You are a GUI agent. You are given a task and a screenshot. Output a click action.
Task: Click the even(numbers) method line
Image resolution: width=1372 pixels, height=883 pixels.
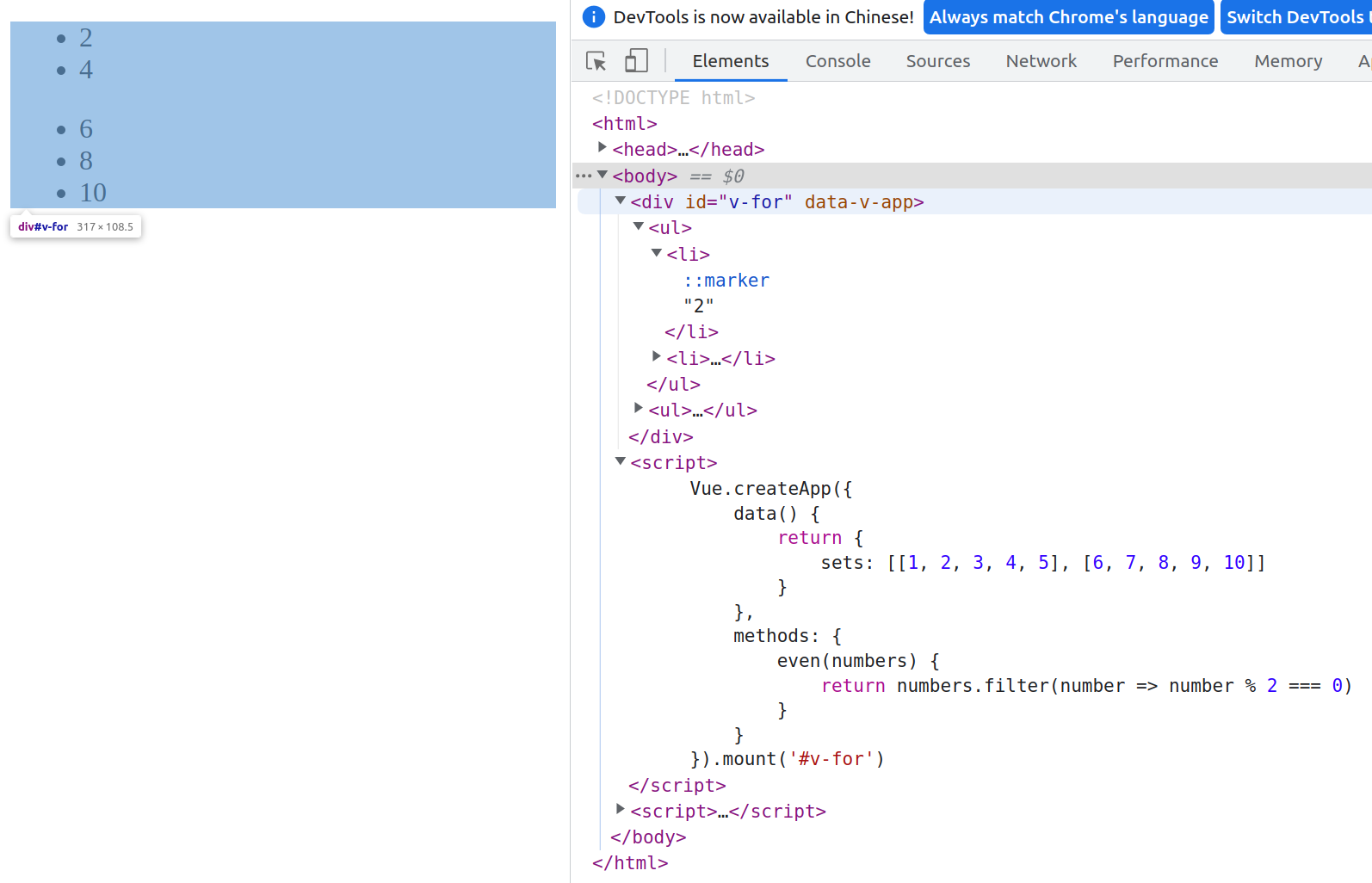click(x=858, y=661)
